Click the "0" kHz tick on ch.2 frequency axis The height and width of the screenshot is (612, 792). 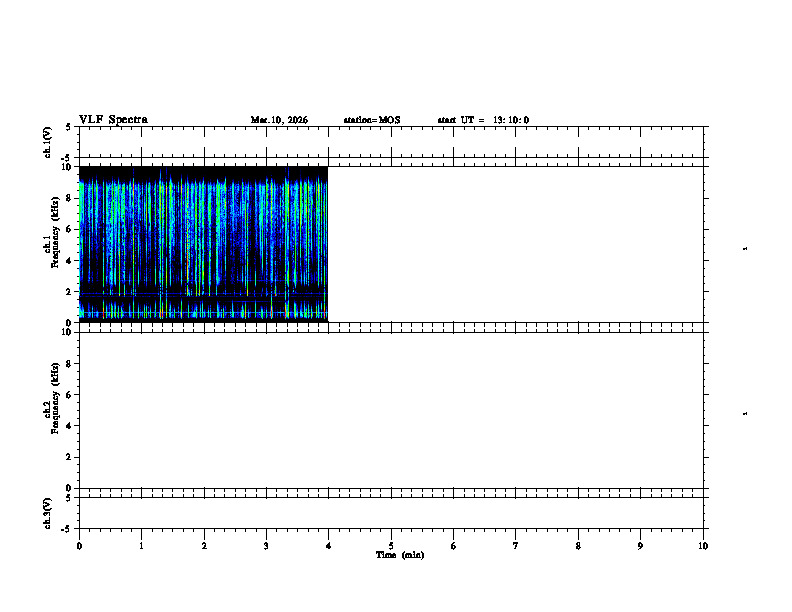[69, 488]
